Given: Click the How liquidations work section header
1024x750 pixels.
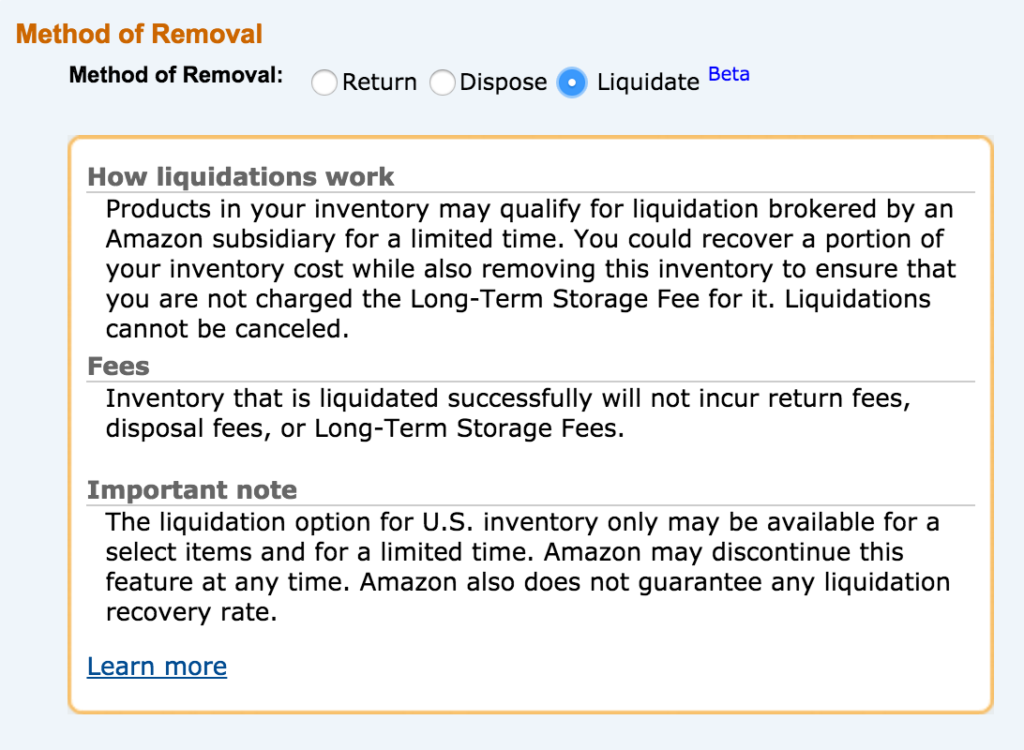Looking at the screenshot, I should tap(240, 176).
